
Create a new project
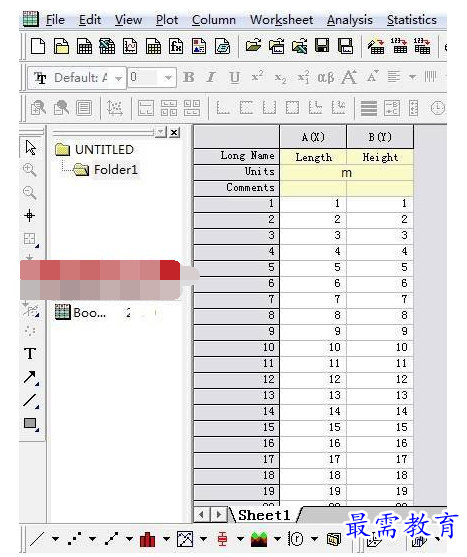(x=38, y=47)
